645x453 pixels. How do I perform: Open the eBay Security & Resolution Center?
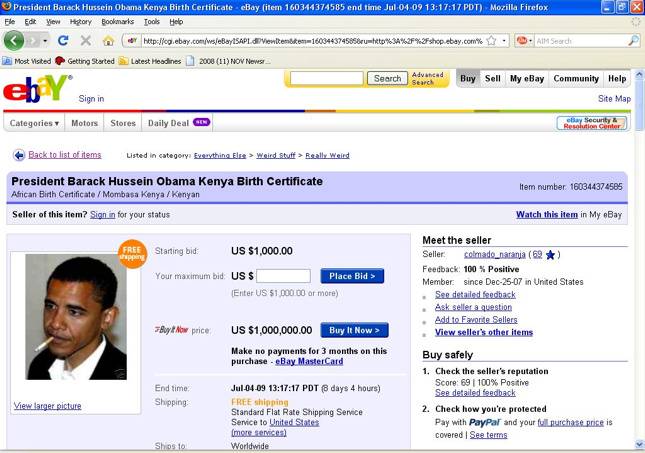(591, 123)
